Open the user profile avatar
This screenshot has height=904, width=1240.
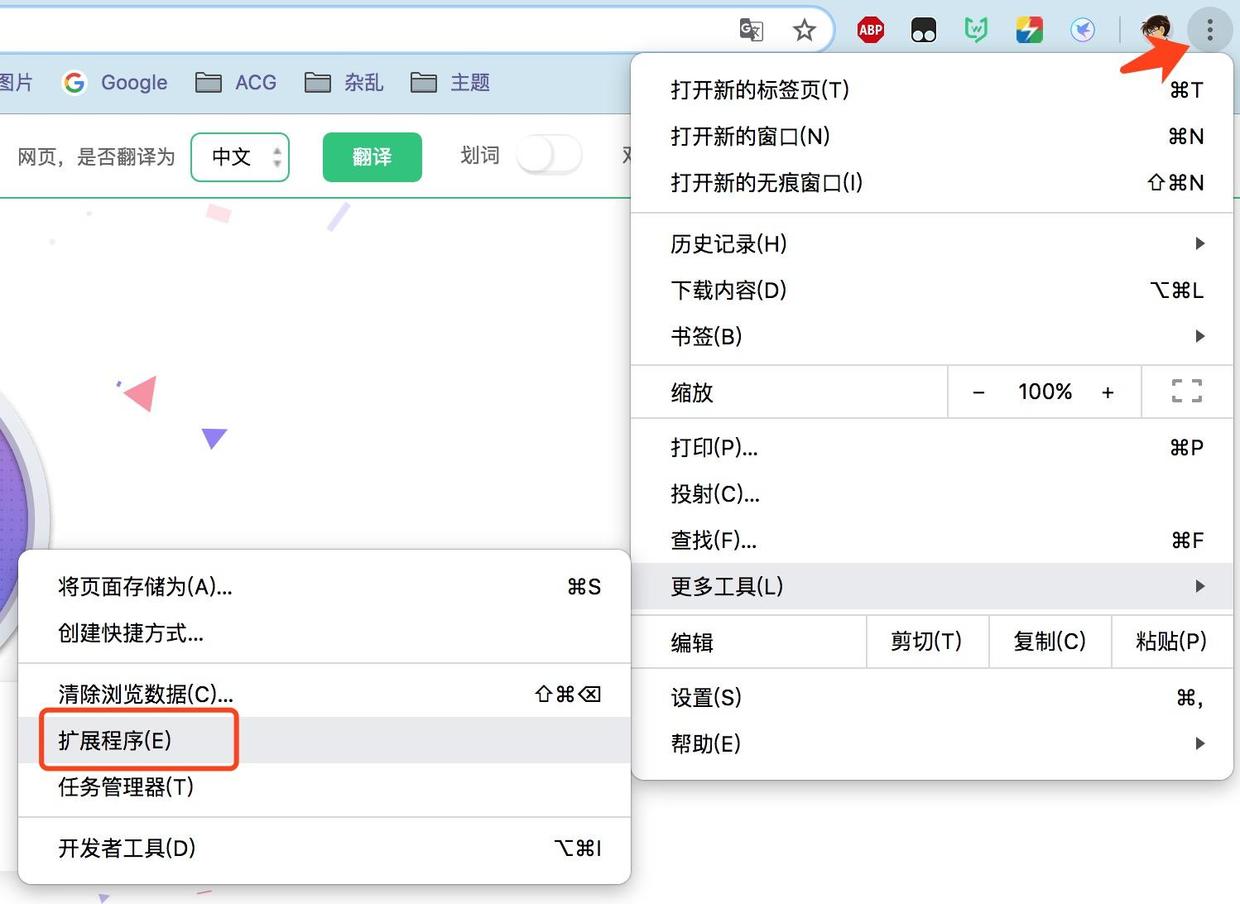tap(1156, 31)
